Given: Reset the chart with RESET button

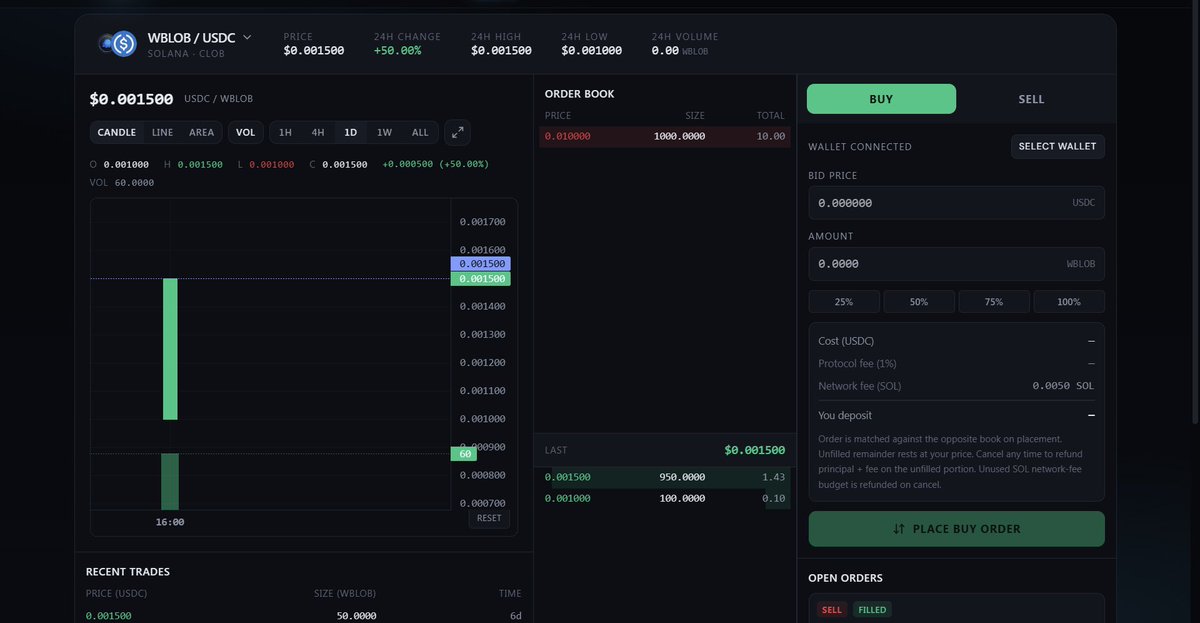Looking at the screenshot, I should tap(489, 518).
